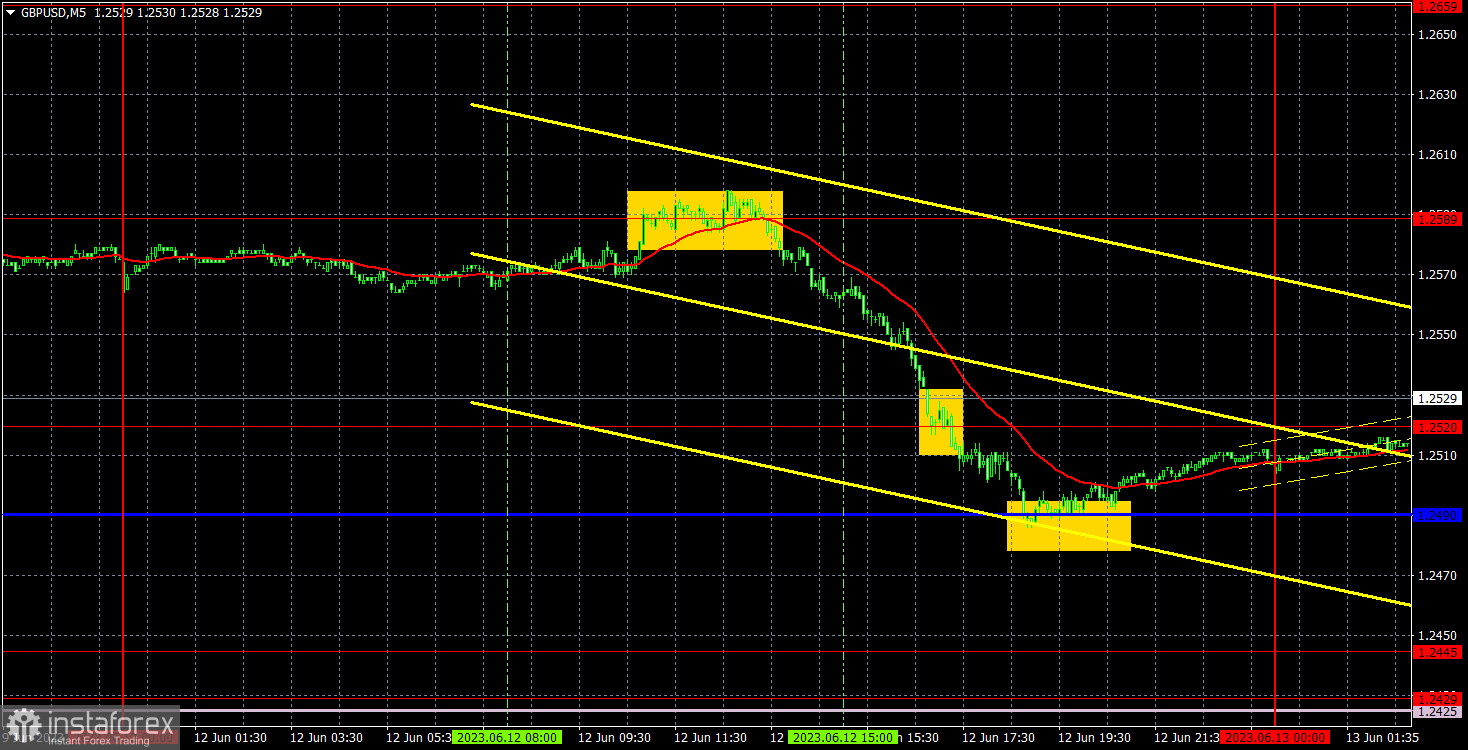Viewport: 1468px width, 750px height.
Task: Select the yellow rectangle near the 1.2589 level
Action: click(x=705, y=220)
